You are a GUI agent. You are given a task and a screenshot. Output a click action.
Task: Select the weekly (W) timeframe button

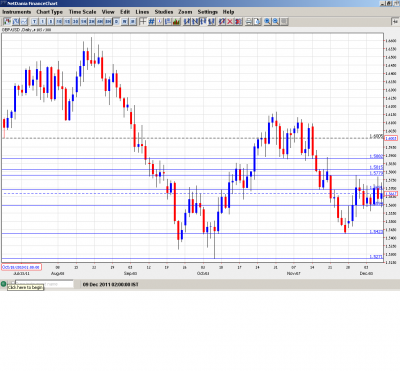click(x=124, y=22)
